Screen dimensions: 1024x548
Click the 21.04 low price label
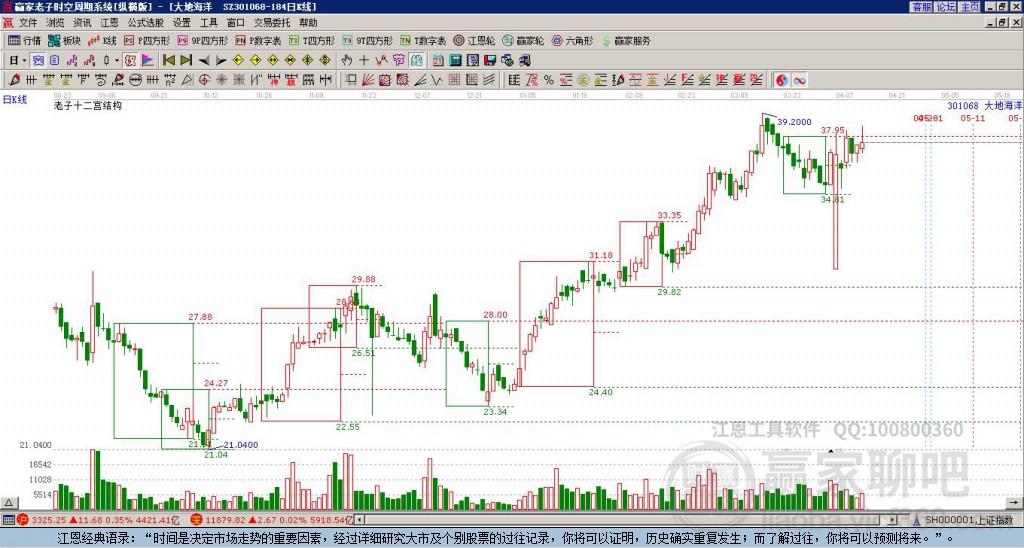(216, 455)
